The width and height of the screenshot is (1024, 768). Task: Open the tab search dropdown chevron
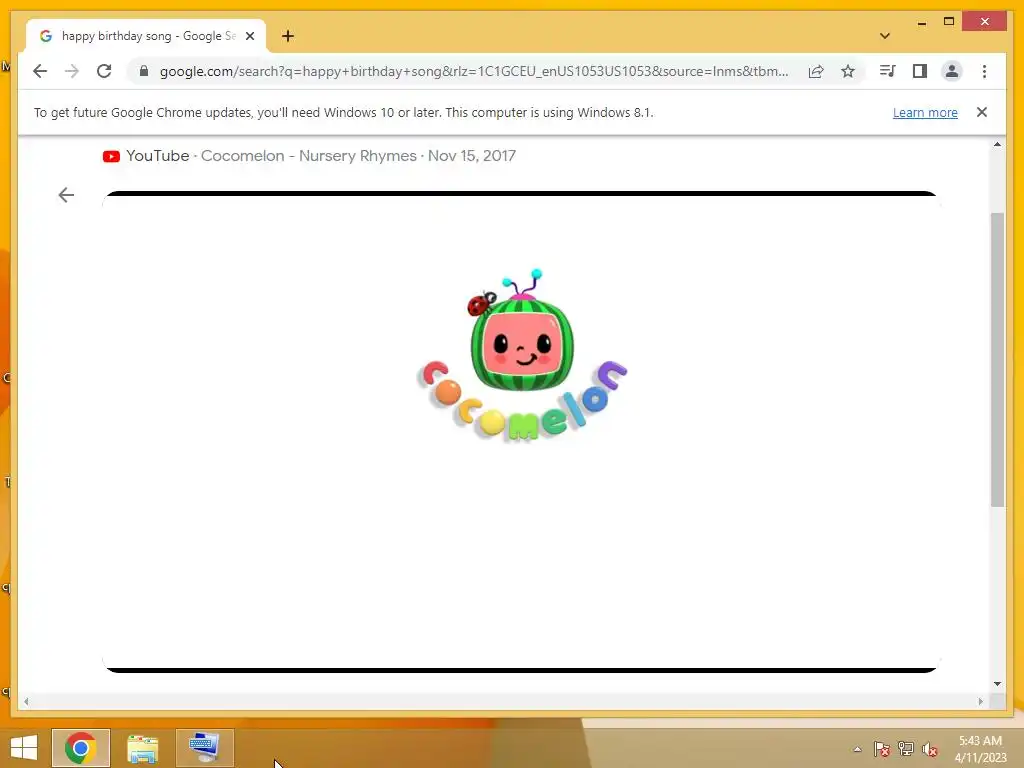point(885,36)
